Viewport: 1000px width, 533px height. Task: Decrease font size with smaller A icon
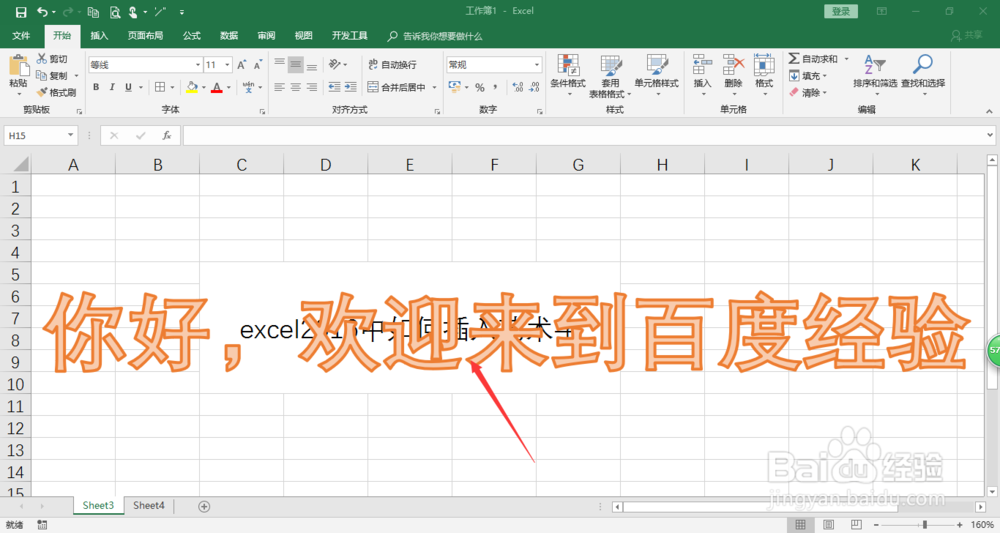click(x=258, y=65)
